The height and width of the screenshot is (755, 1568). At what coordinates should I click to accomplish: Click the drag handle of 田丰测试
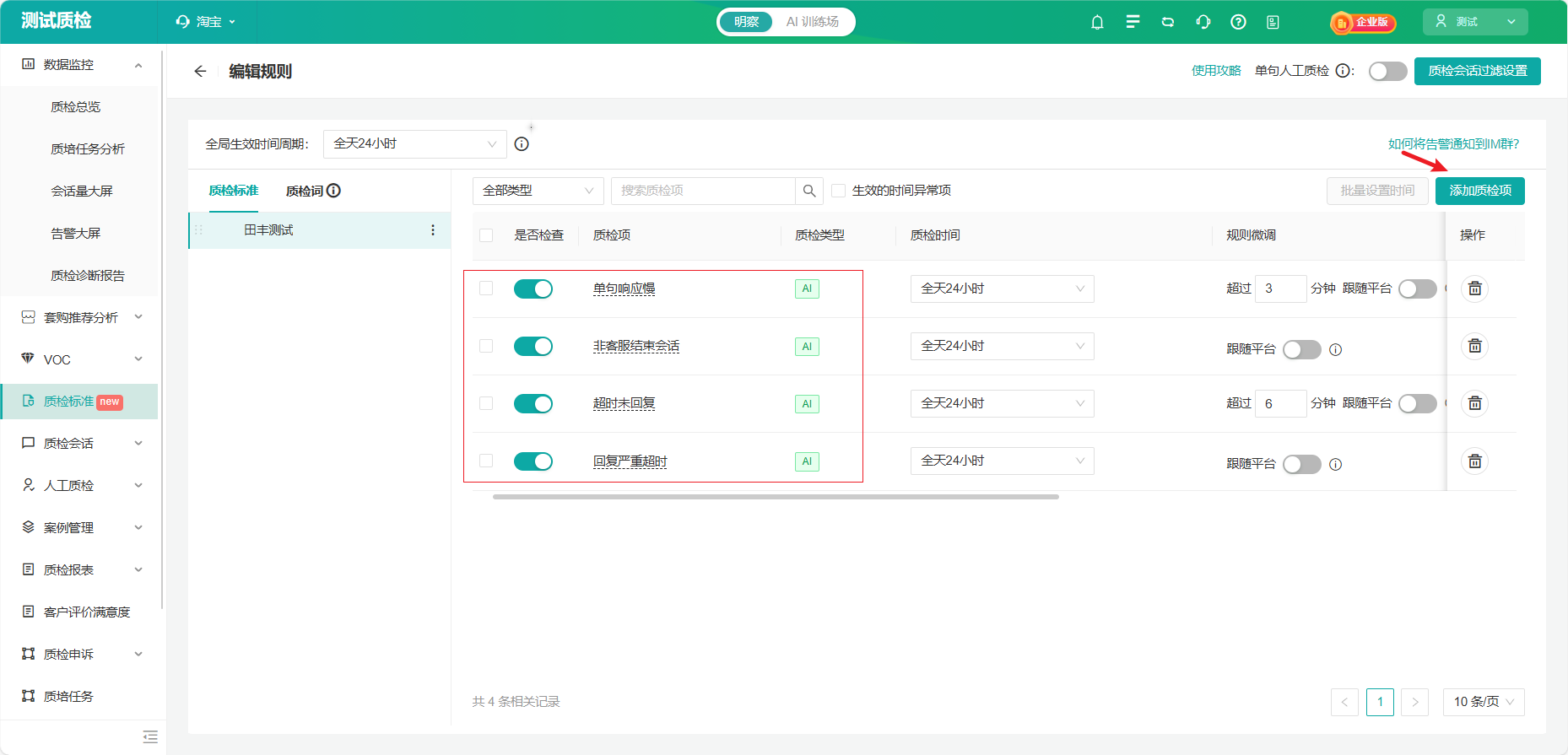[199, 230]
